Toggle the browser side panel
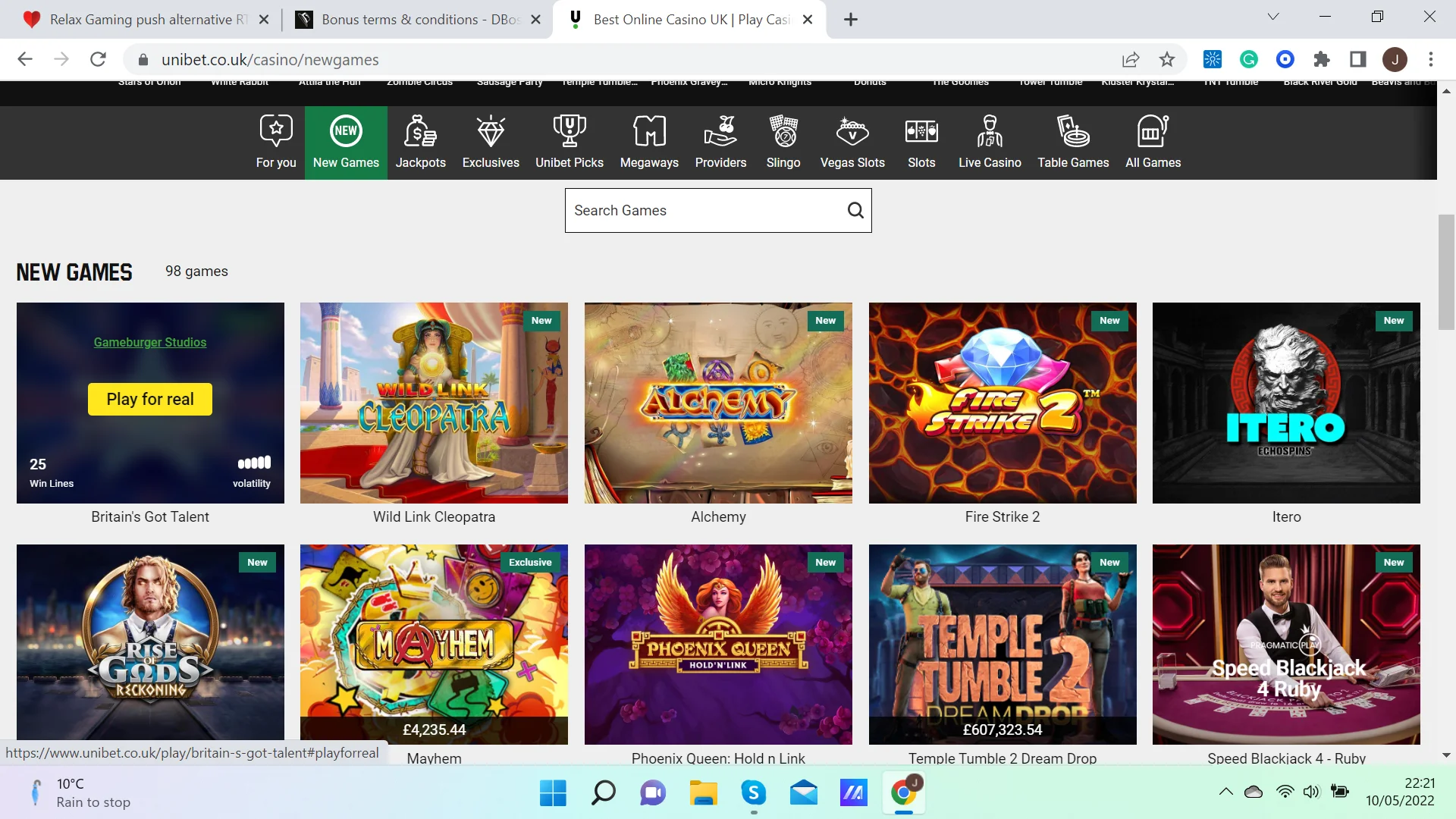 tap(1358, 59)
